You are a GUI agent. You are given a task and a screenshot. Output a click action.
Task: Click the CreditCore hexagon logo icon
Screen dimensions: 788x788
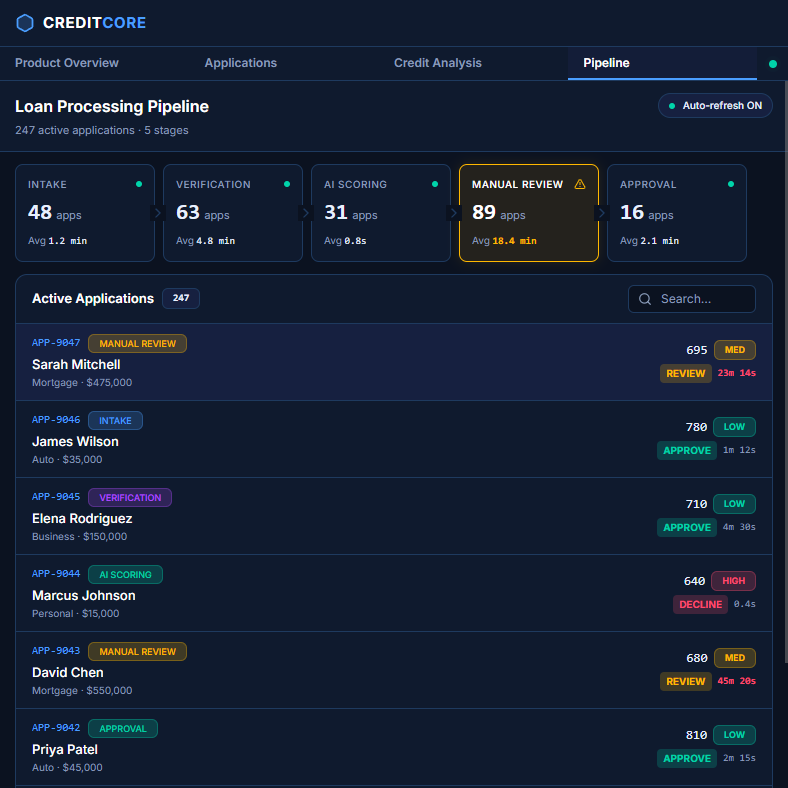[25, 23]
